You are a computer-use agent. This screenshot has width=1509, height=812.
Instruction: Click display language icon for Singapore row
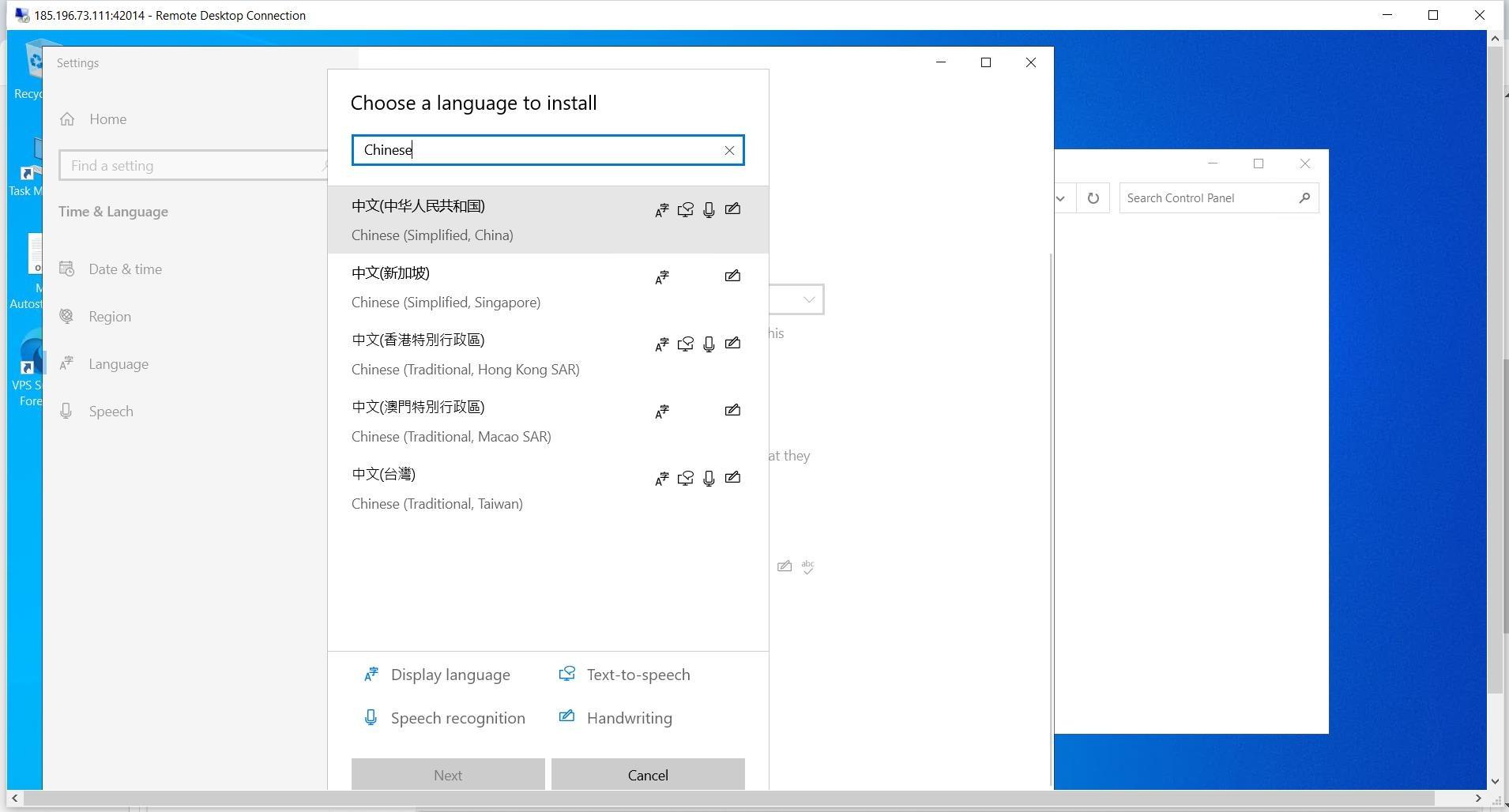[662, 276]
